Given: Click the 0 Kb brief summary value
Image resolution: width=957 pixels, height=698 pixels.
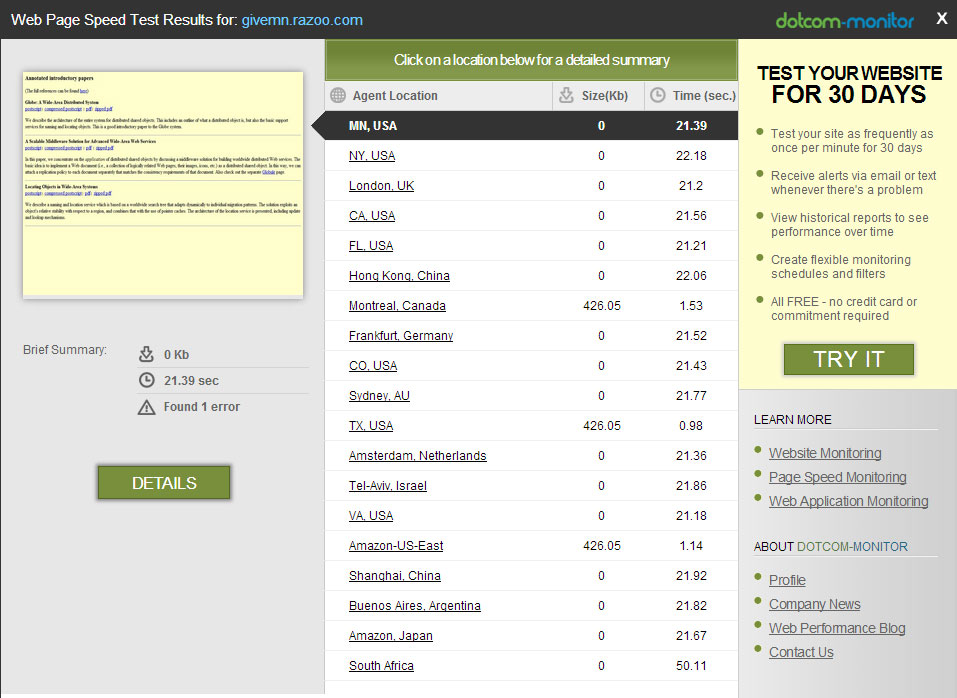Looking at the screenshot, I should (176, 354).
